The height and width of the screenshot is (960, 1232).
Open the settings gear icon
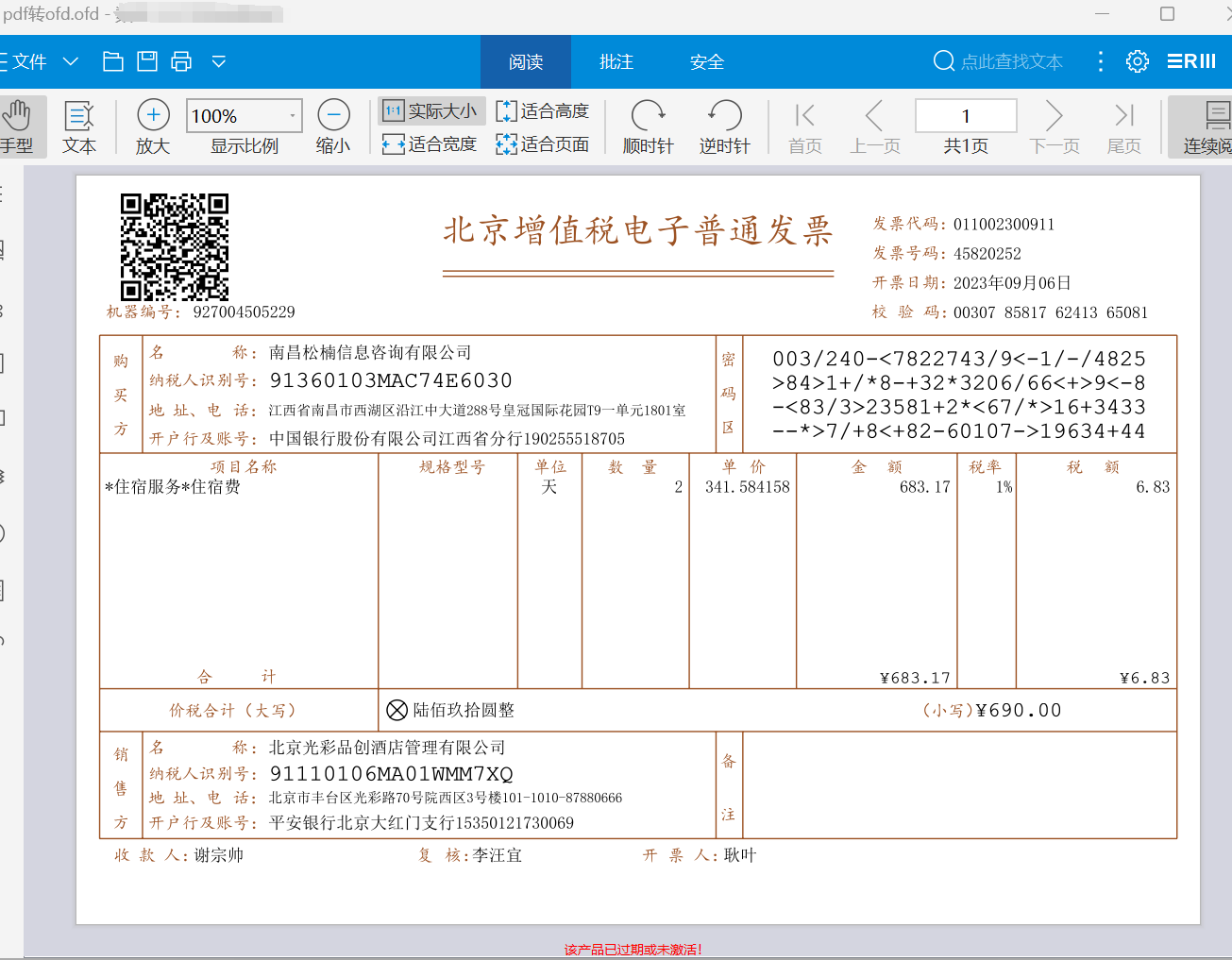1138,61
